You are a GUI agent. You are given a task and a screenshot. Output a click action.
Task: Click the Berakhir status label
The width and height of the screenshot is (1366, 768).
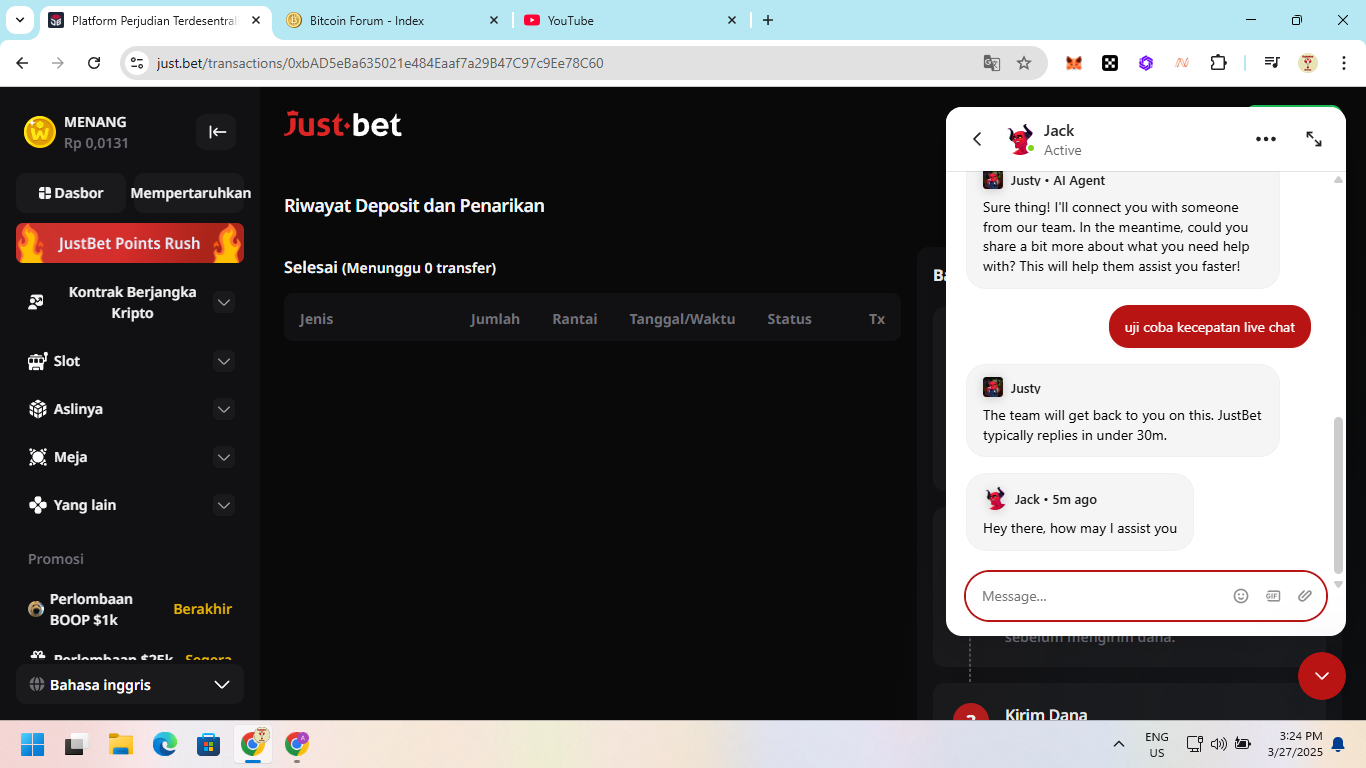click(203, 609)
